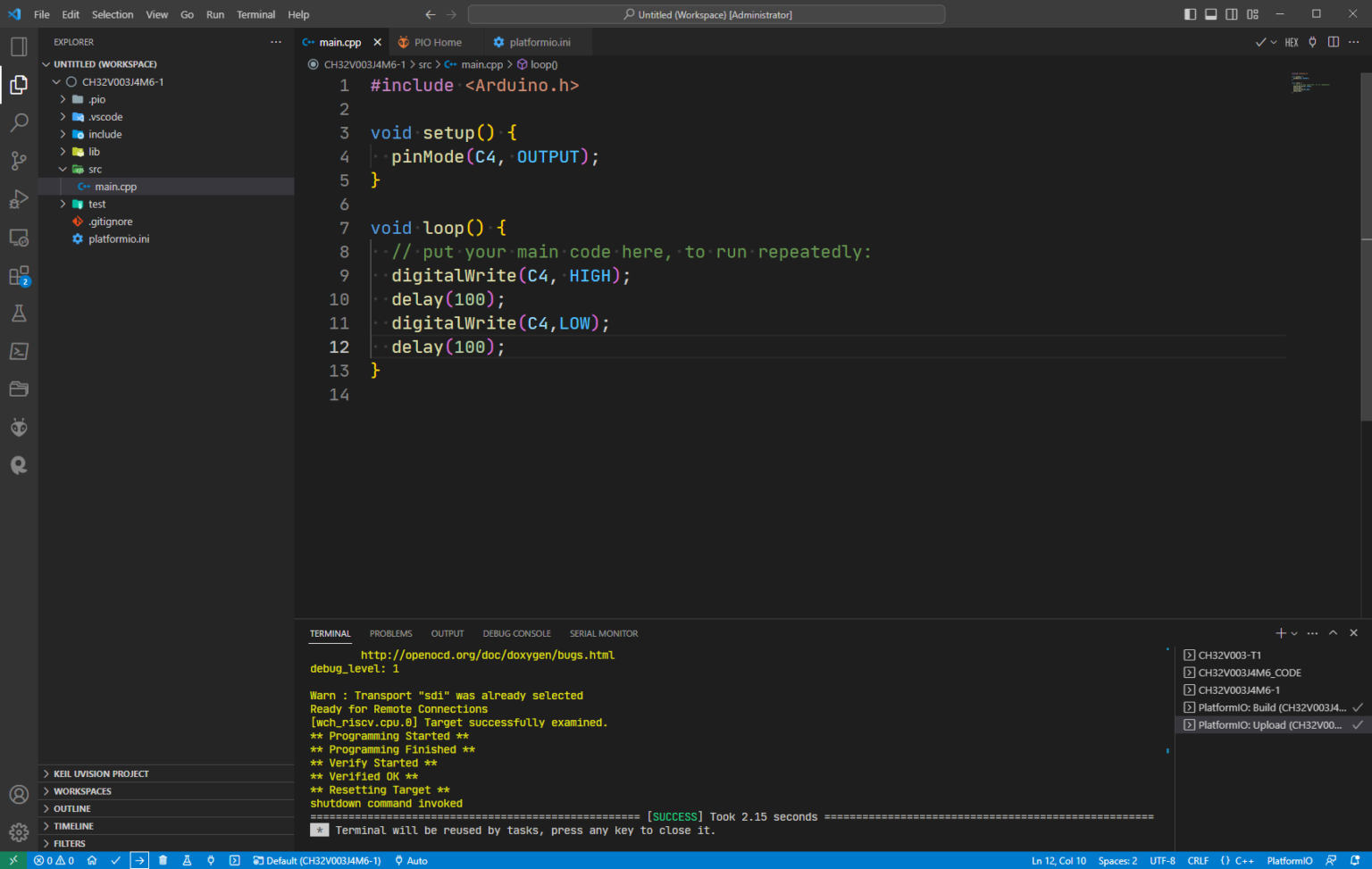Collapse the src folder in Explorer
Image resolution: width=1372 pixels, height=869 pixels.
63,169
